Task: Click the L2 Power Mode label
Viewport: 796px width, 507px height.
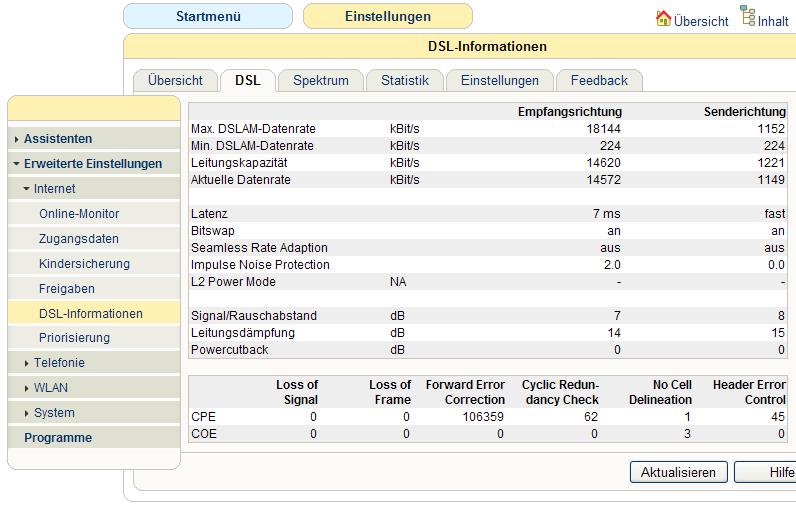Action: click(233, 282)
